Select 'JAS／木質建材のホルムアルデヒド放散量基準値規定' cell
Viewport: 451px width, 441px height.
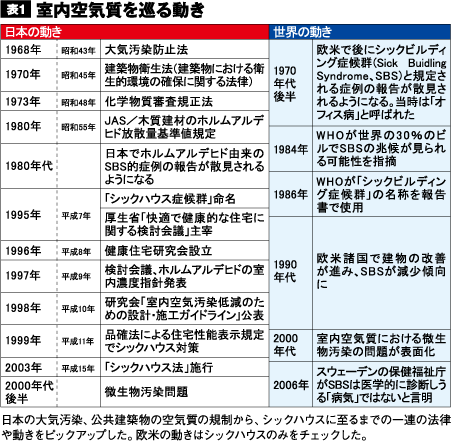pos(185,127)
